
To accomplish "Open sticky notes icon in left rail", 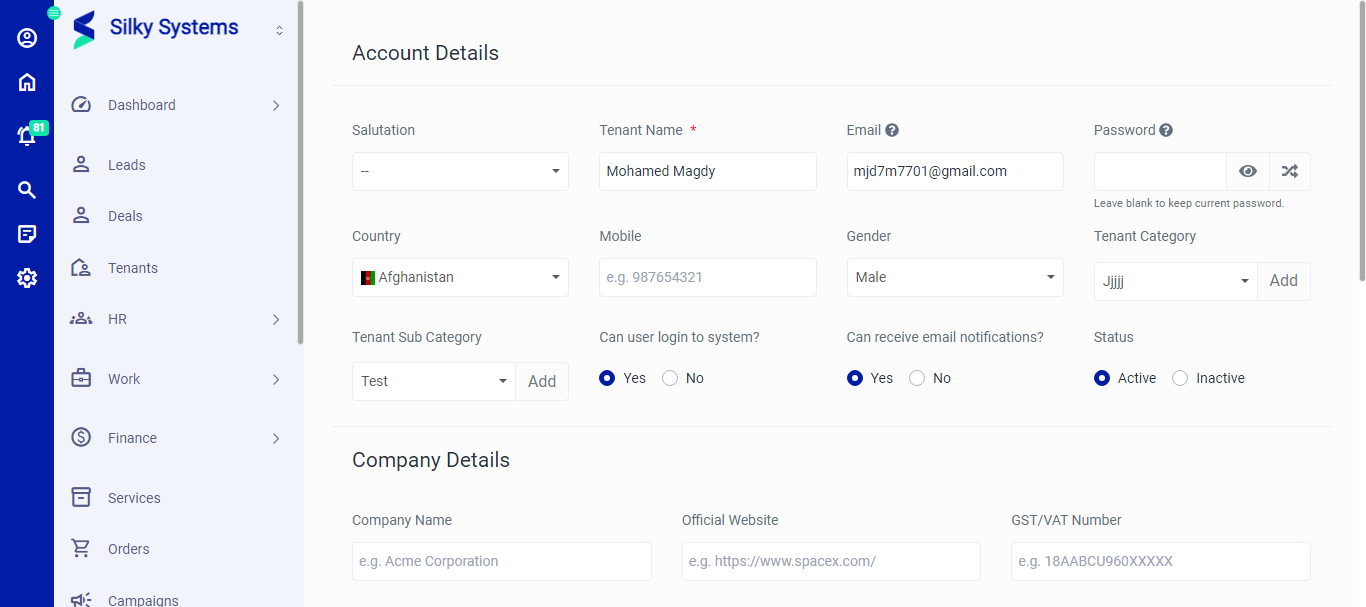I will 27,234.
